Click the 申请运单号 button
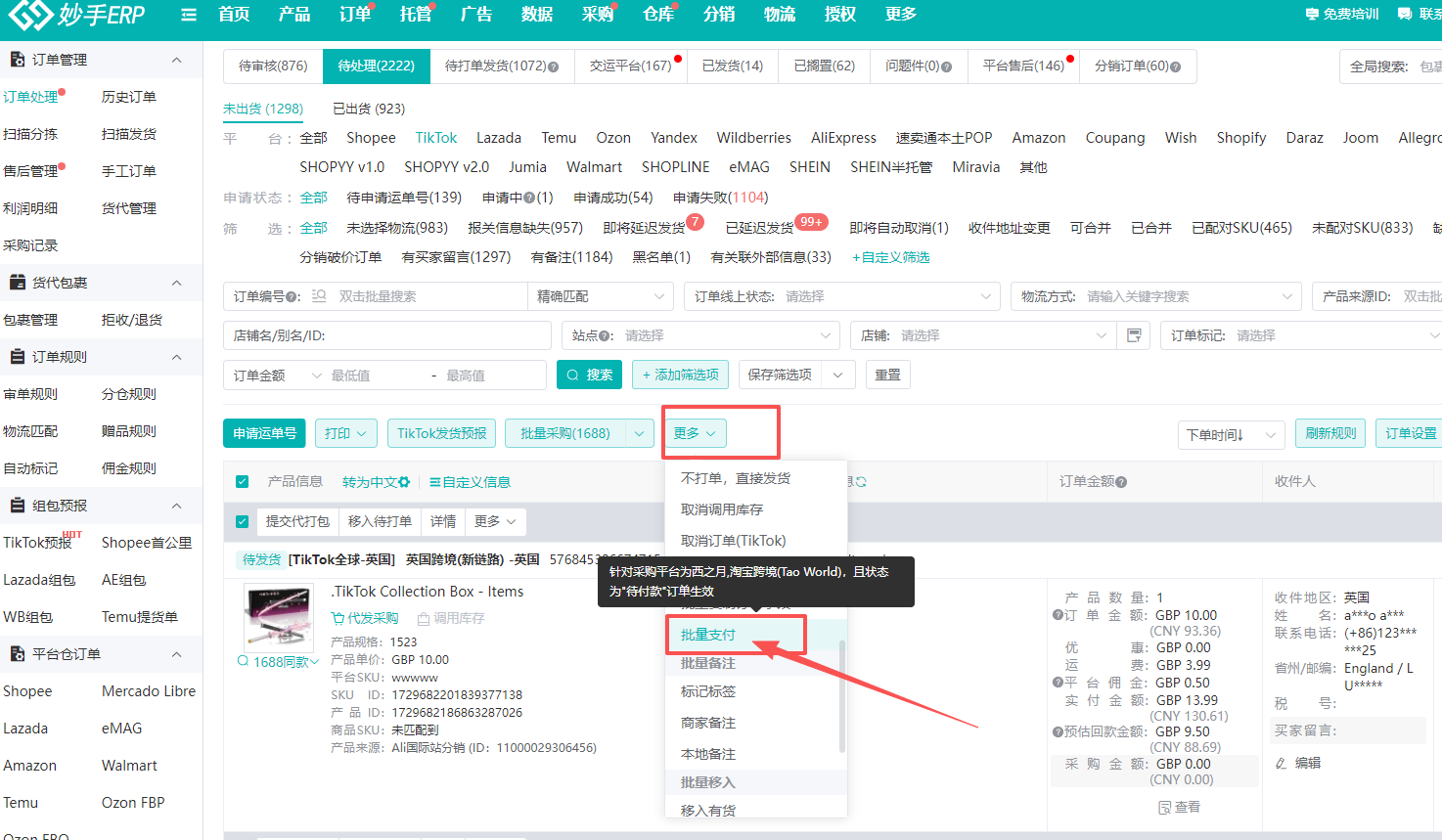Viewport: 1442px width, 840px height. pyautogui.click(x=264, y=433)
